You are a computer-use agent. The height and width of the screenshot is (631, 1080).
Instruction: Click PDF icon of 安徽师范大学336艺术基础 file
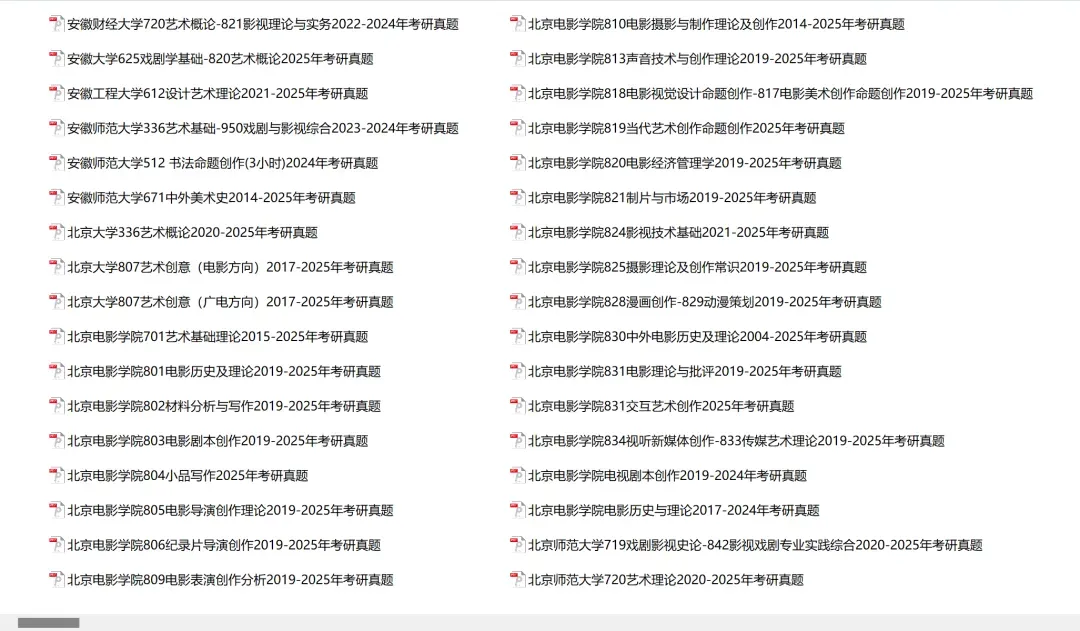click(56, 127)
